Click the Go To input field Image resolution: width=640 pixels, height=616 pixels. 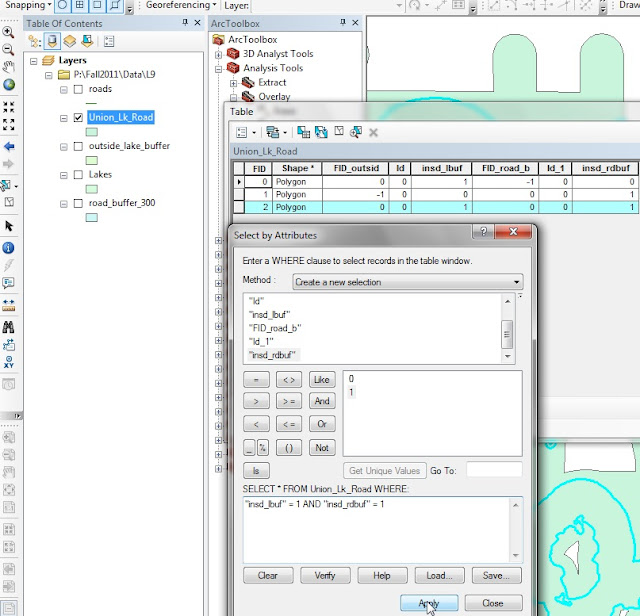pyautogui.click(x=494, y=470)
